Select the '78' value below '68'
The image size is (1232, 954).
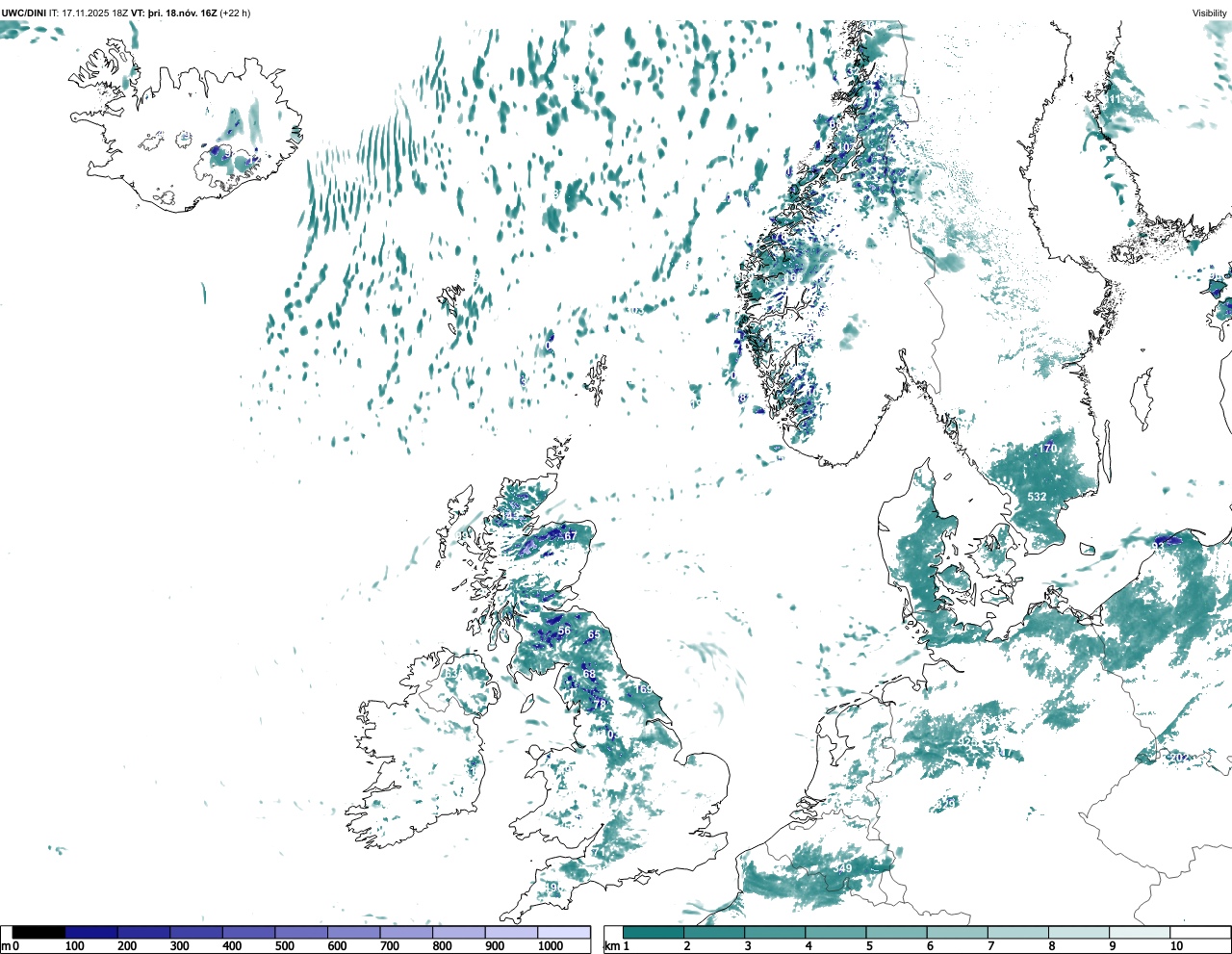[x=600, y=705]
